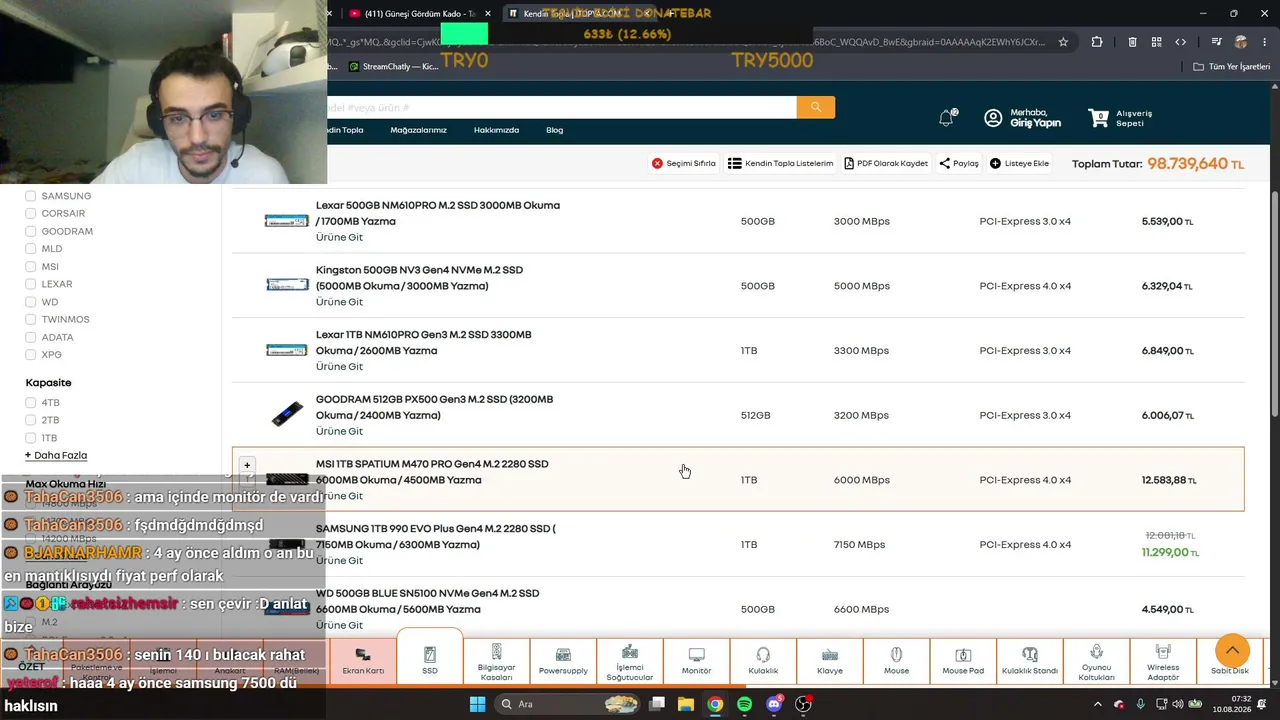1280x720 pixels.
Task: Select the Oyuncu Koltukları category
Action: (x=1096, y=661)
